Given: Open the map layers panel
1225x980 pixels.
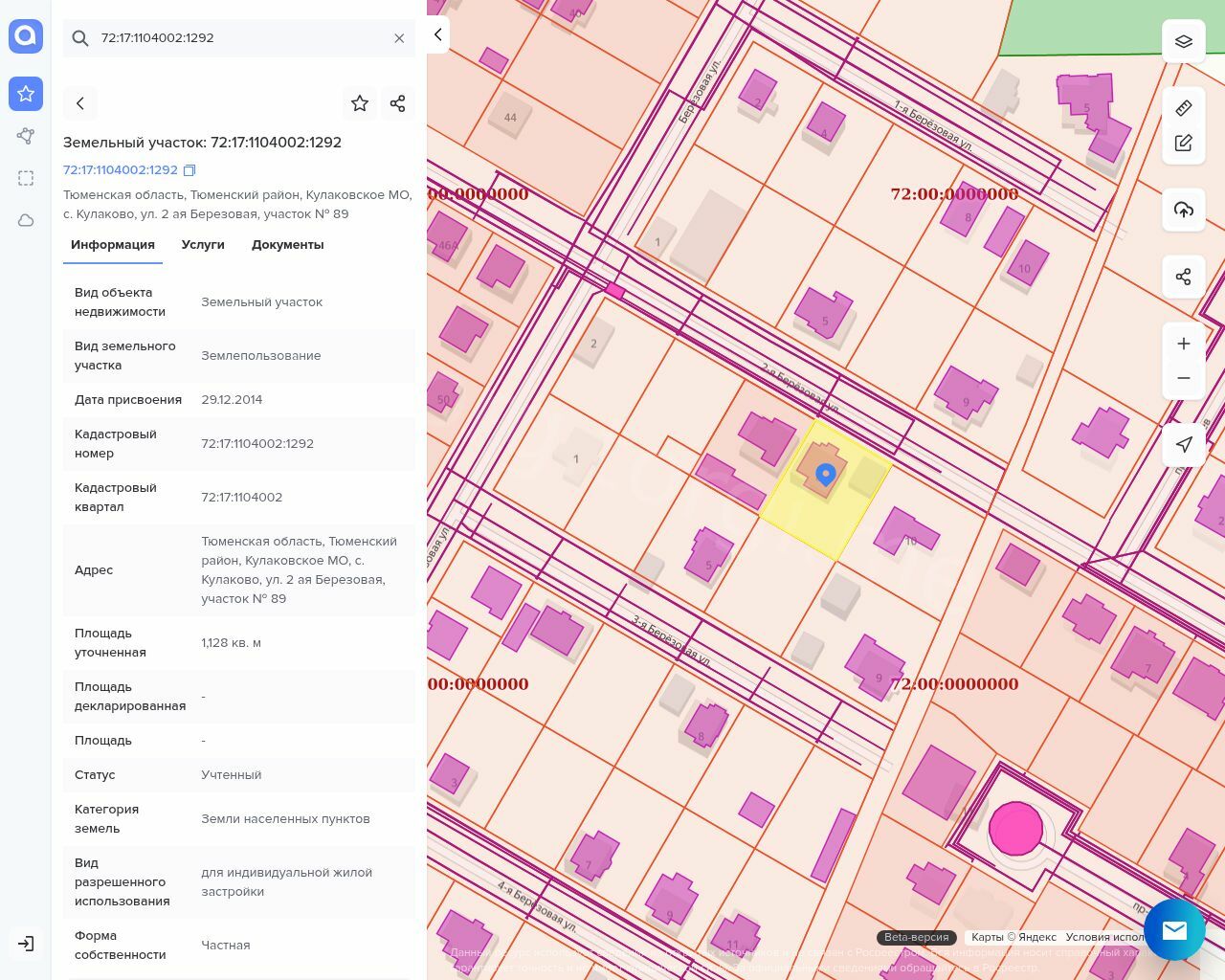Looking at the screenshot, I should (x=1183, y=41).
